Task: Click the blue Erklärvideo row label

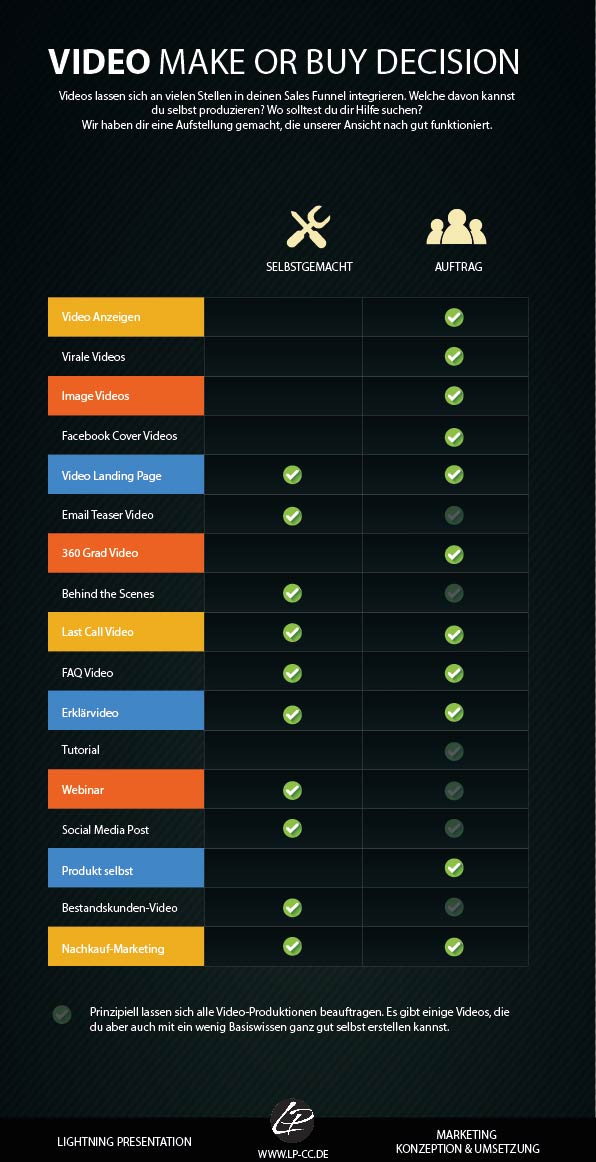Action: (x=126, y=711)
